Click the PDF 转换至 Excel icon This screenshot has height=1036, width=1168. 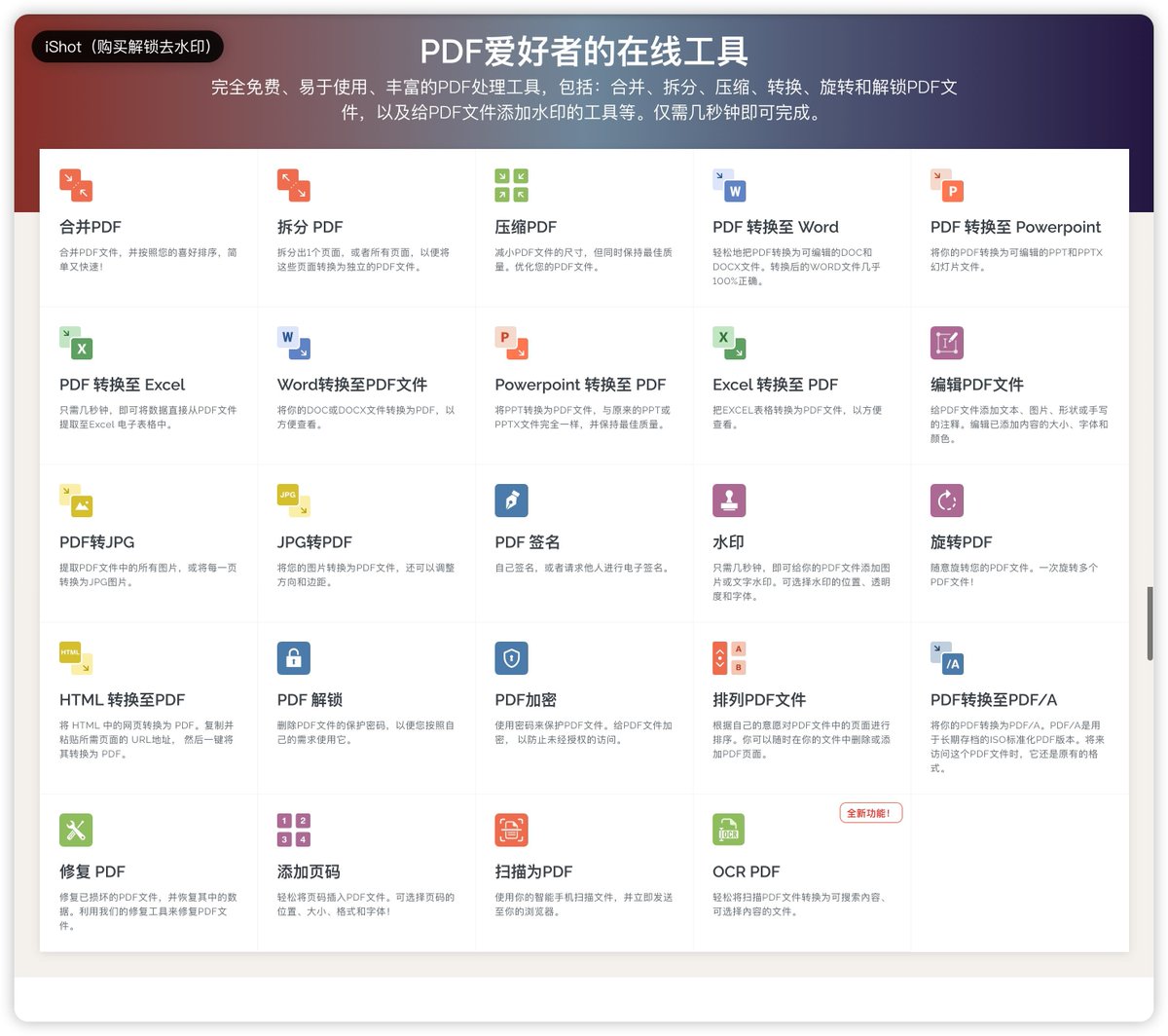tap(76, 343)
